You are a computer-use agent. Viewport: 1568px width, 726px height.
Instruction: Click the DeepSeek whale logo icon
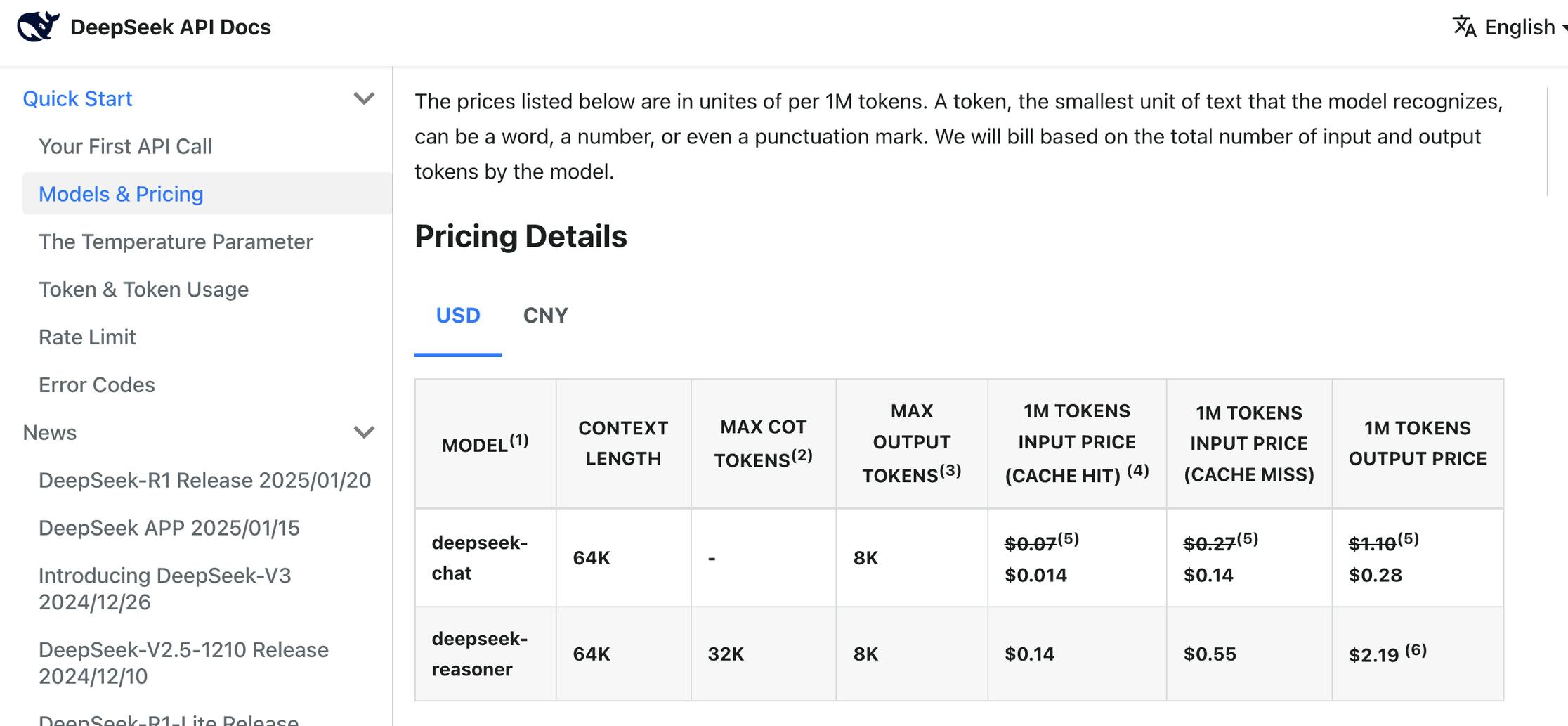(x=38, y=27)
